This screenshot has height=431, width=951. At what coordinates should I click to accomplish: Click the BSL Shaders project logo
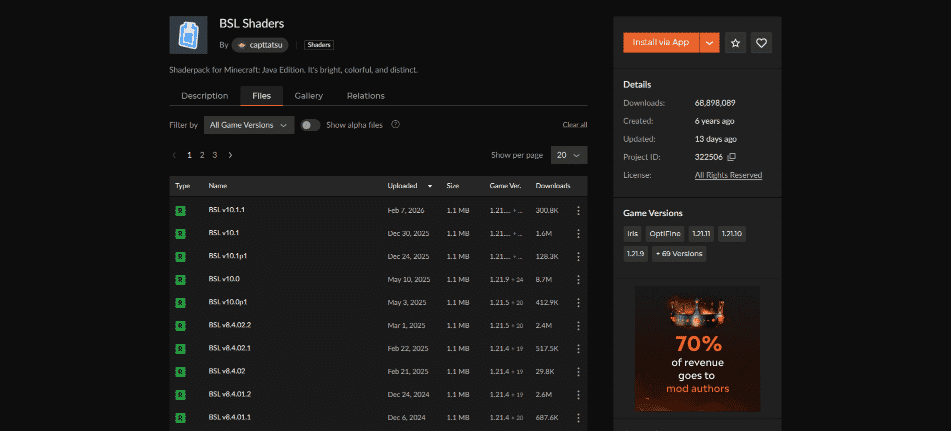point(189,35)
